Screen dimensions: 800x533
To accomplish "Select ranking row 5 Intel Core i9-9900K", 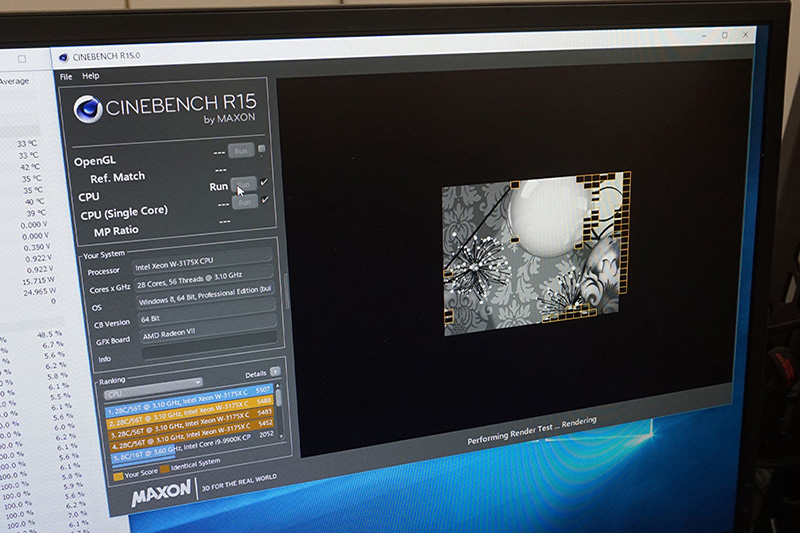I will click(x=194, y=446).
